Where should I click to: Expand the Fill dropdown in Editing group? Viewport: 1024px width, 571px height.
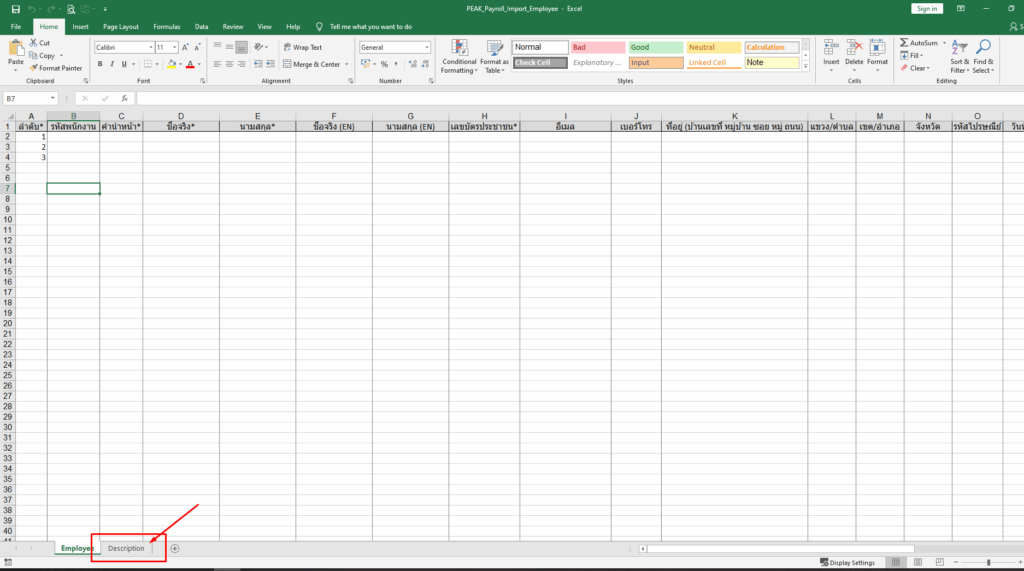tap(921, 56)
